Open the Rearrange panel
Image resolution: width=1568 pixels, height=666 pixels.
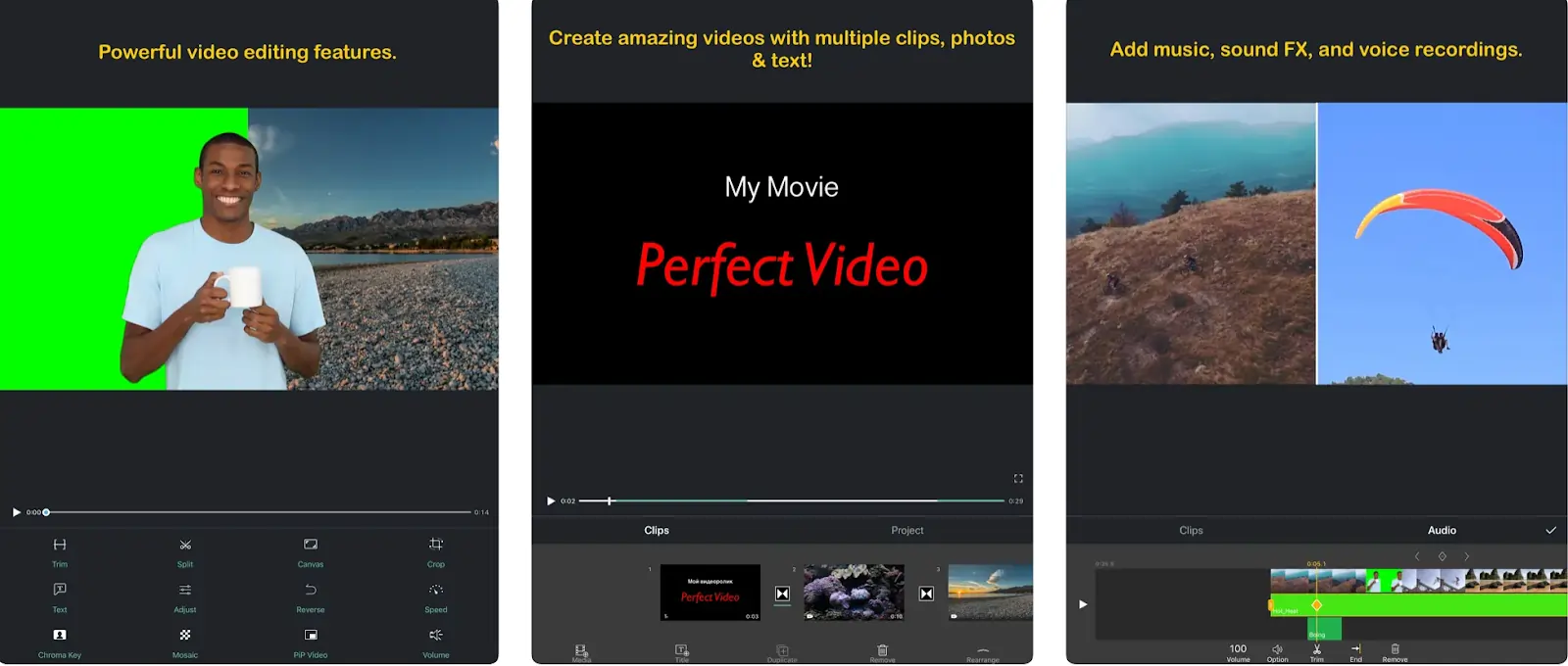pos(983,654)
